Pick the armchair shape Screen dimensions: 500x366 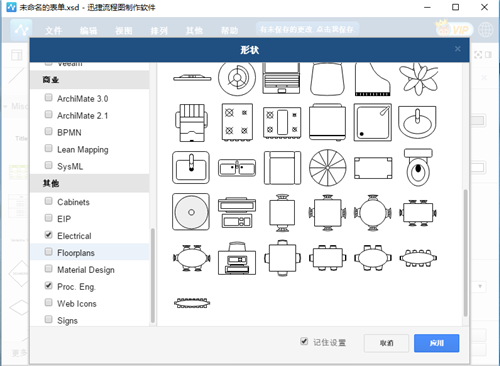point(282,168)
